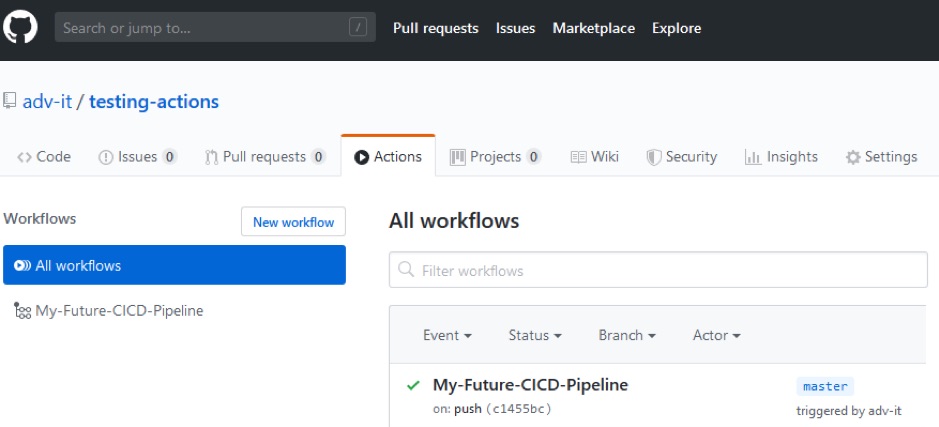Image resolution: width=939 pixels, height=427 pixels.
Task: Click the repository book icon beside adv-it
Action: click(x=10, y=101)
